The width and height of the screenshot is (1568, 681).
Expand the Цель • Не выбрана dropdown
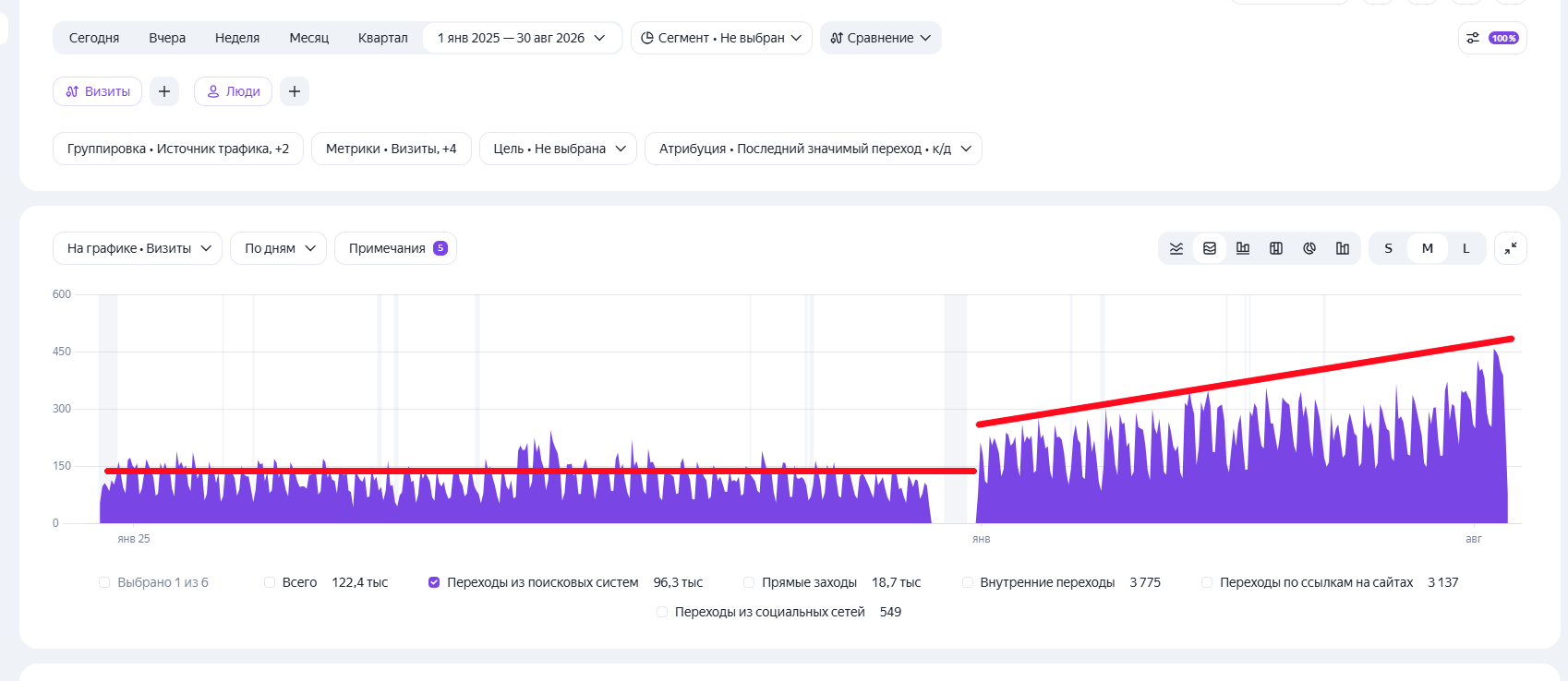click(x=559, y=149)
